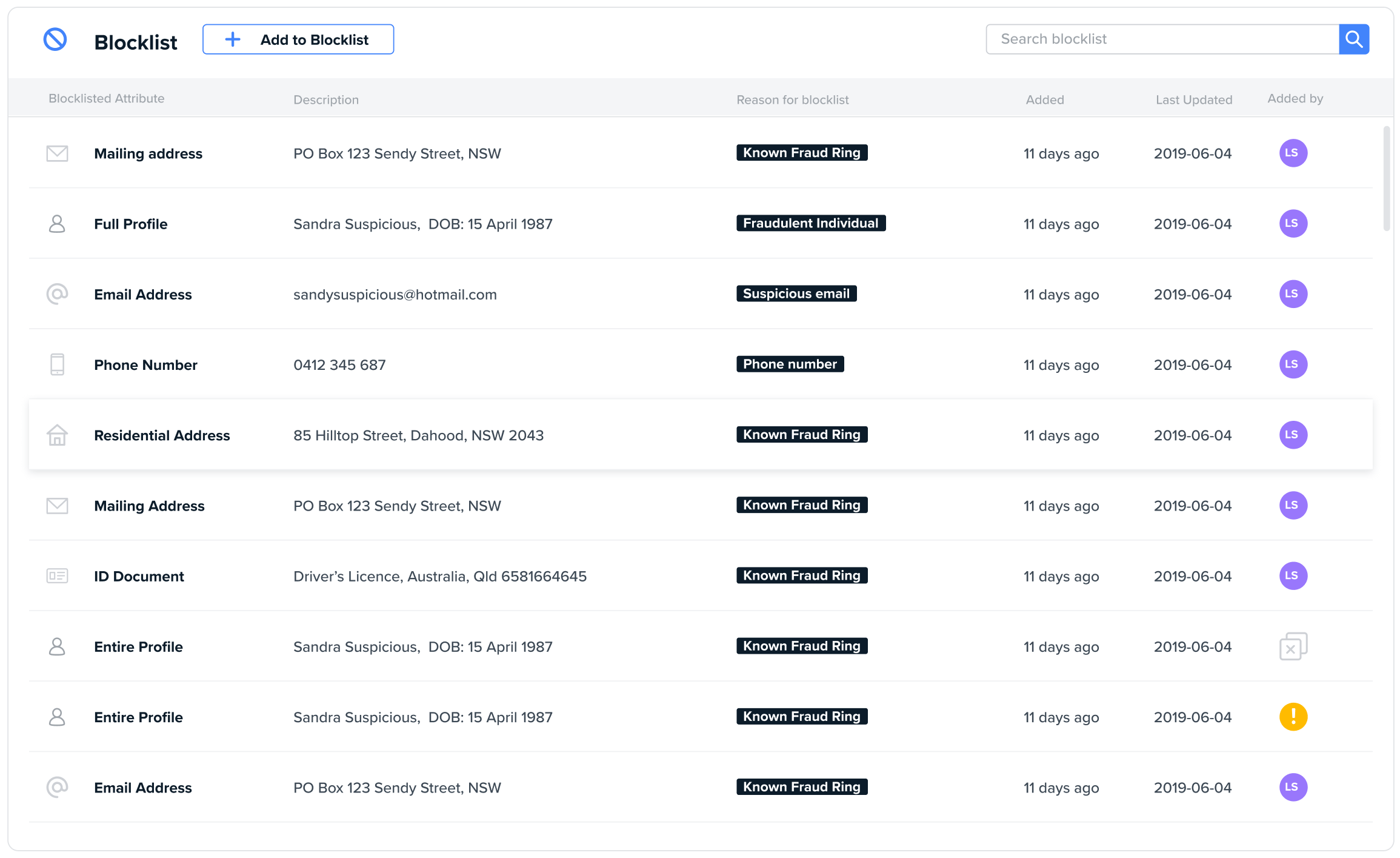Click inside the Search blocklist field
The height and width of the screenshot is (858, 1400).
coord(1152,39)
